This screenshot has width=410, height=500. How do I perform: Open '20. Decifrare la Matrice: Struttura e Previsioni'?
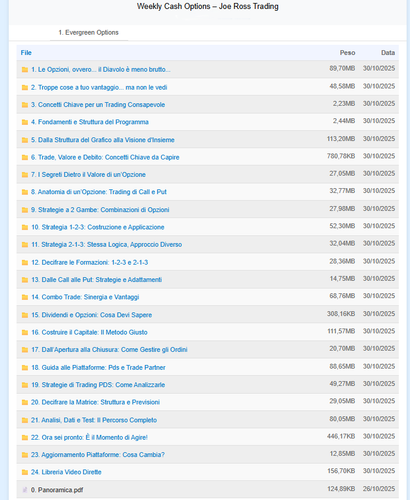pyautogui.click(x=95, y=402)
